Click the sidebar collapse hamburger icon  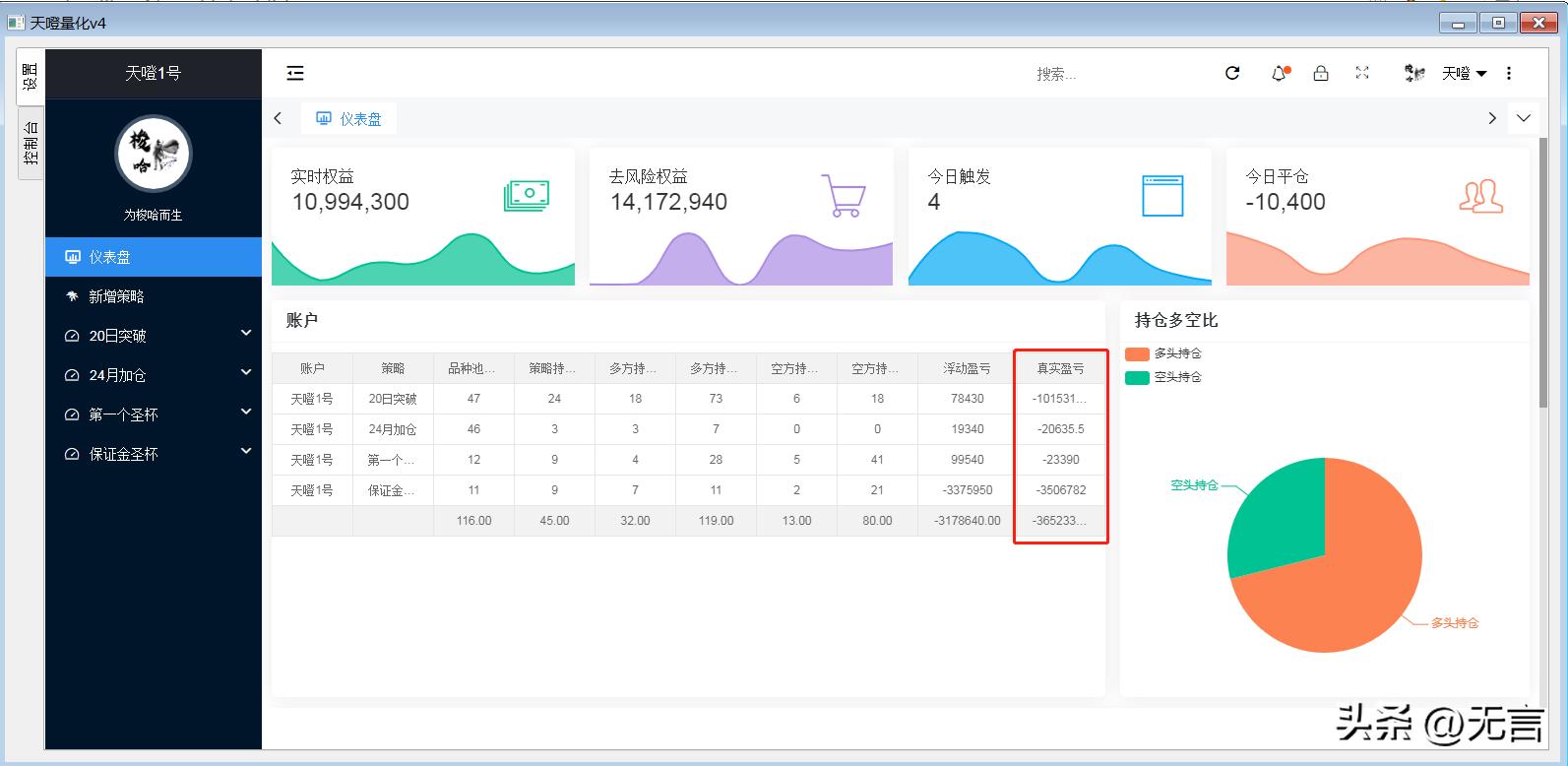point(295,73)
